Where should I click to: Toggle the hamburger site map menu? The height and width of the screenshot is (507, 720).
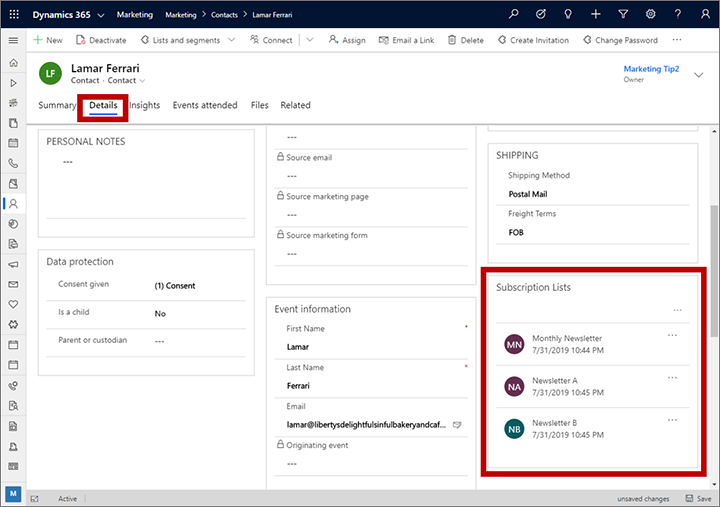pyautogui.click(x=13, y=40)
